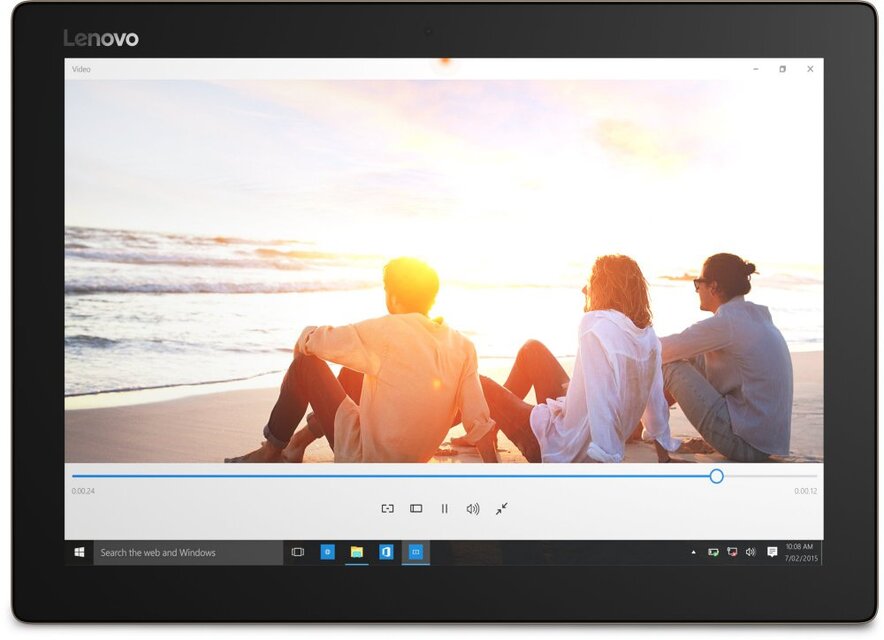
Task: Open the calendar by clicking the clock
Action: [797, 551]
